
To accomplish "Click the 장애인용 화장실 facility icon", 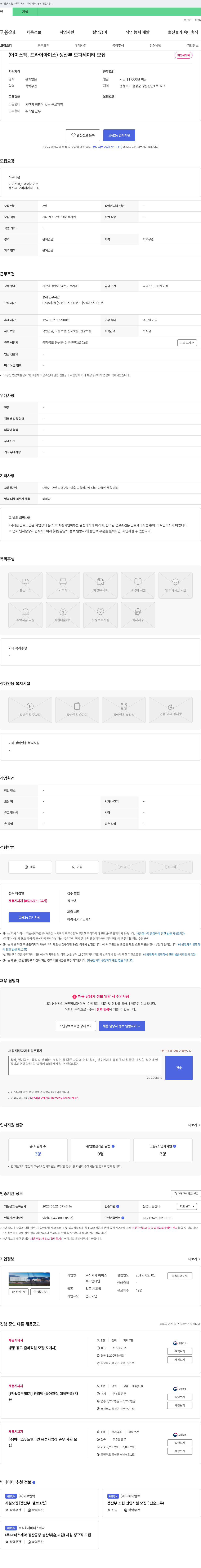I will pyautogui.click(x=124, y=710).
